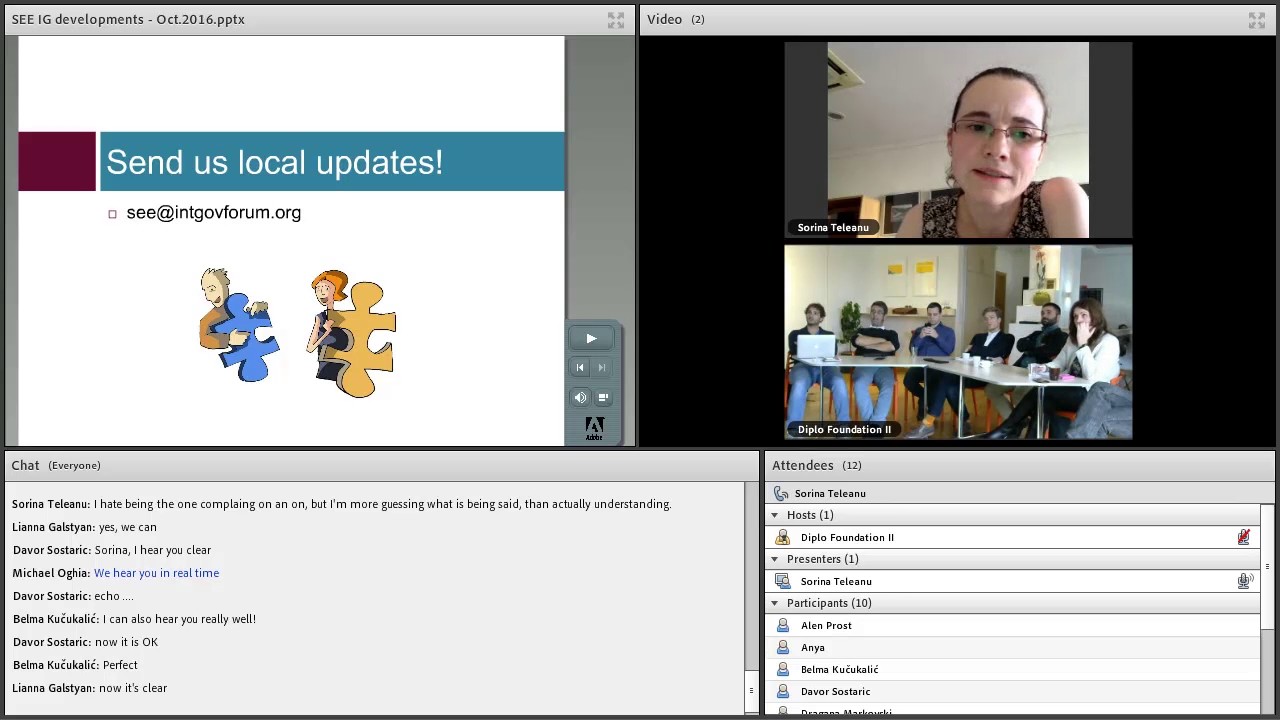Click the yellow puzzle figure on slide
The height and width of the screenshot is (720, 1280).
coord(352,333)
